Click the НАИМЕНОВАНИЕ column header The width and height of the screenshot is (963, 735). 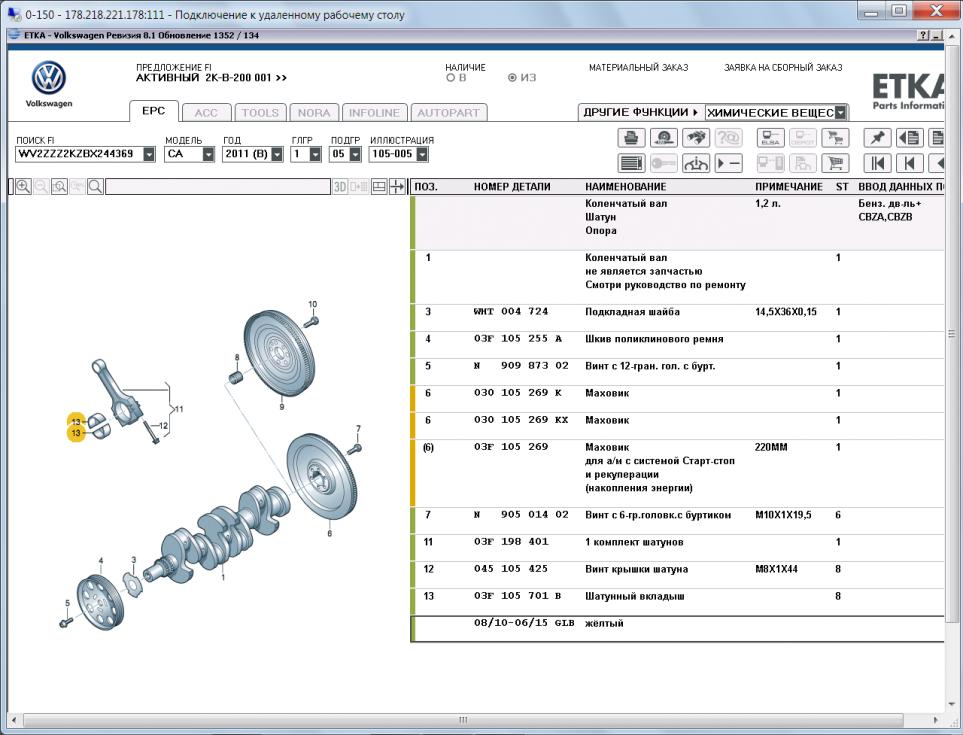tap(625, 187)
